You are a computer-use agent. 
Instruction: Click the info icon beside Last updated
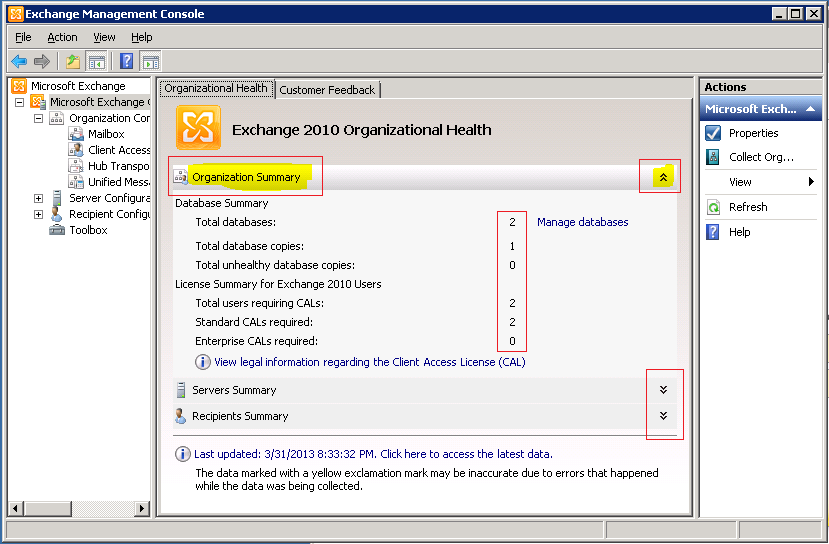tap(182, 454)
